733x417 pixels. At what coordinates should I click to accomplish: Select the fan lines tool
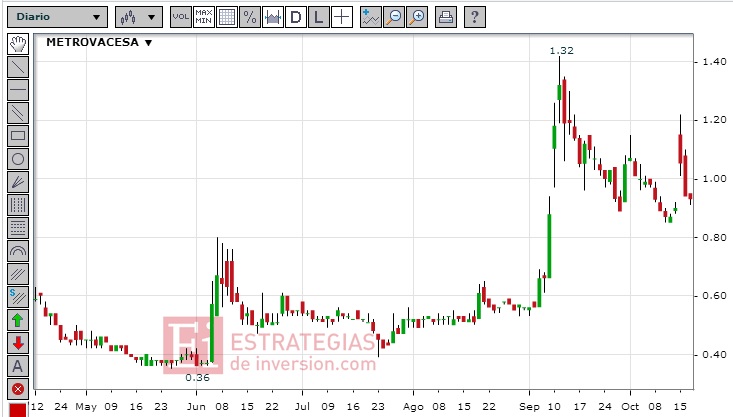pyautogui.click(x=18, y=182)
